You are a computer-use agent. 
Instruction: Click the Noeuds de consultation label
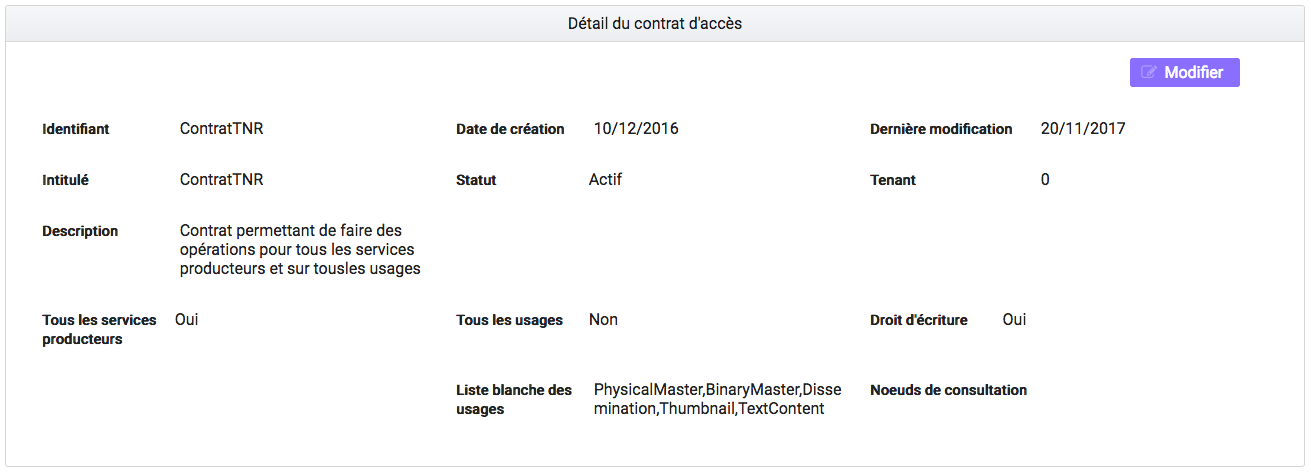pos(949,390)
